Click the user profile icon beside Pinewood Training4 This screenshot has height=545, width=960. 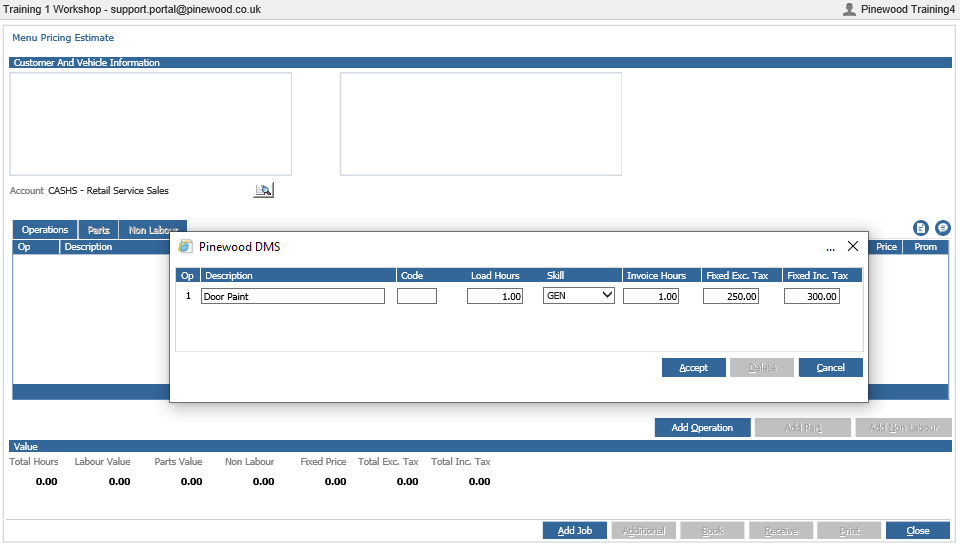pyautogui.click(x=849, y=9)
